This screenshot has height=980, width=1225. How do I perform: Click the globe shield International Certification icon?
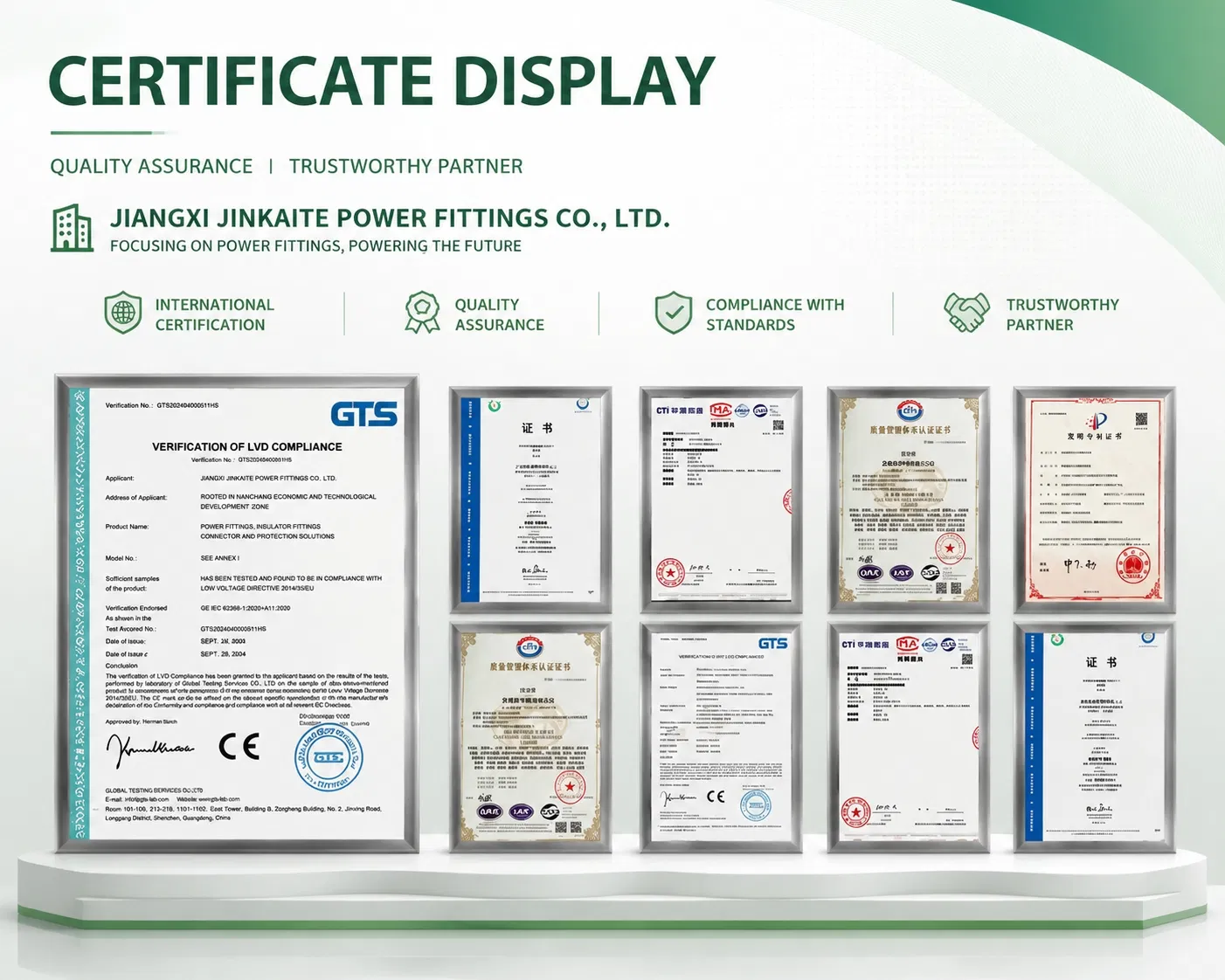[123, 313]
